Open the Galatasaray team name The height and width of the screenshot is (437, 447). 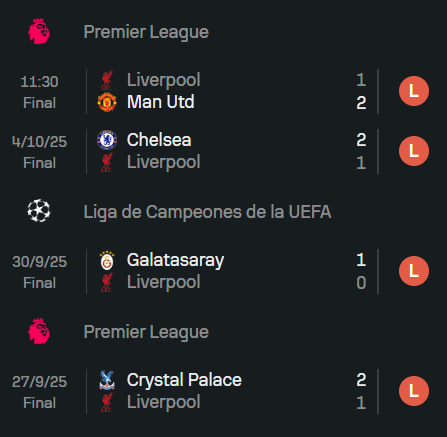tap(175, 260)
